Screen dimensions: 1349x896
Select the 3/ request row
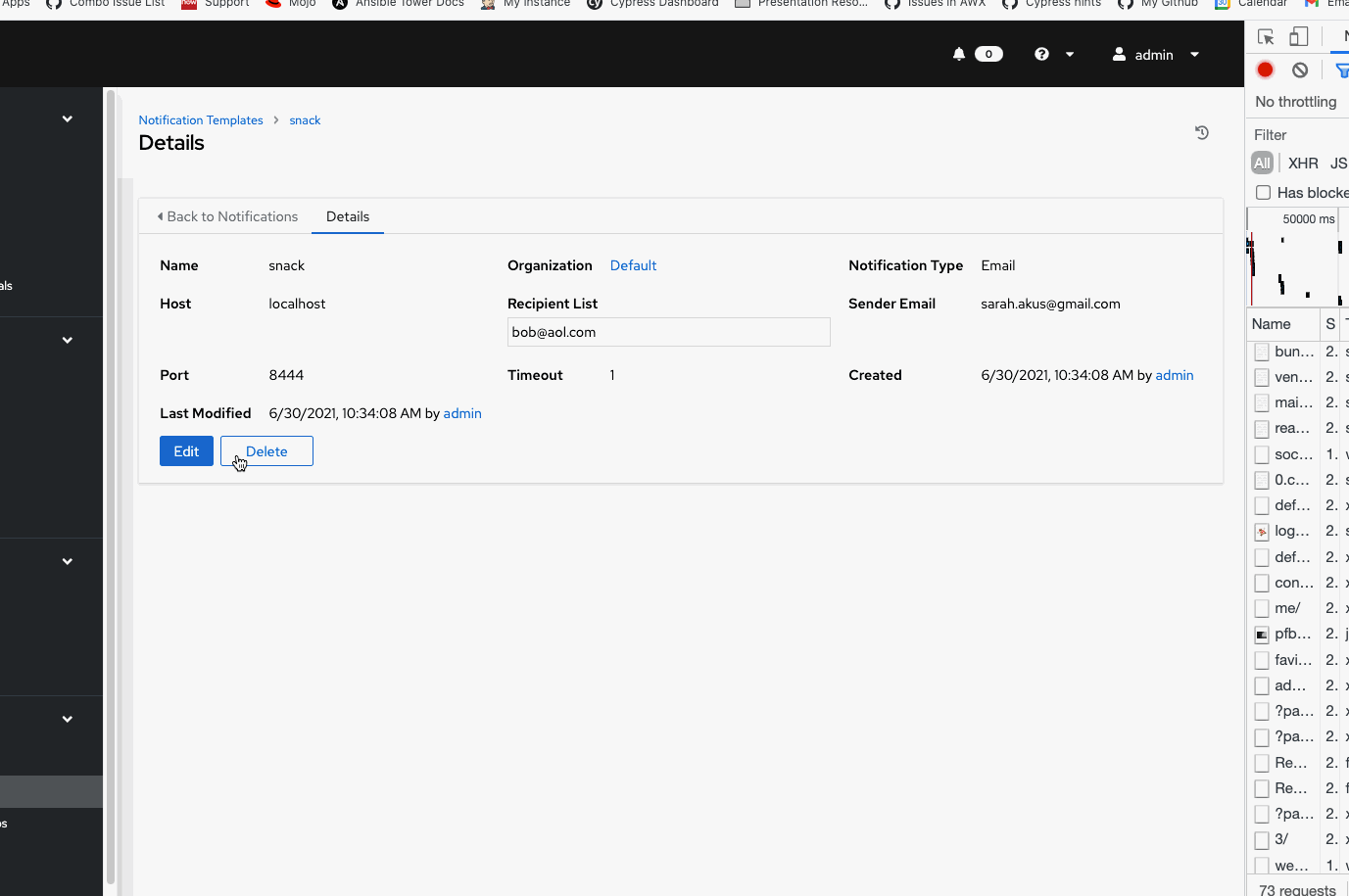(x=1297, y=839)
